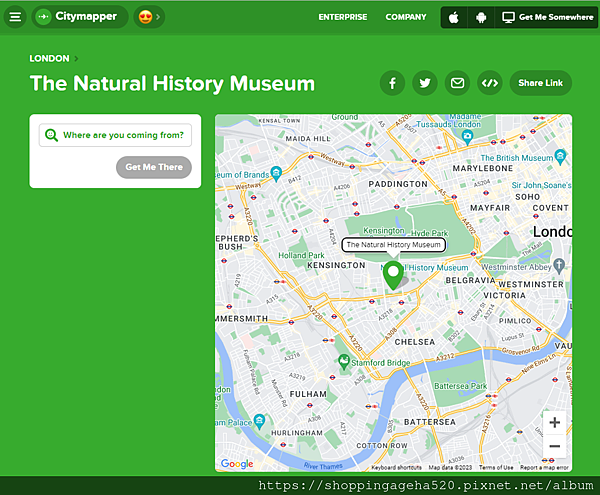
Task: Focus the 'Where are you coming from?' field
Action: (x=115, y=135)
